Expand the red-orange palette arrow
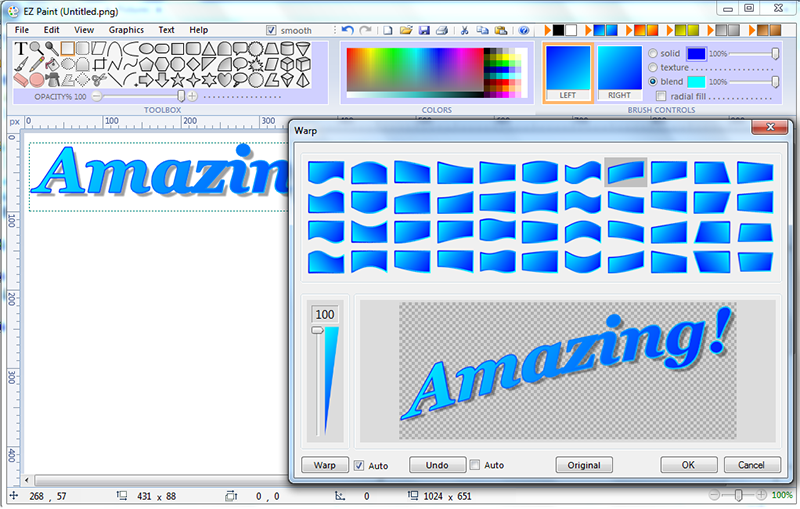 pos(629,30)
